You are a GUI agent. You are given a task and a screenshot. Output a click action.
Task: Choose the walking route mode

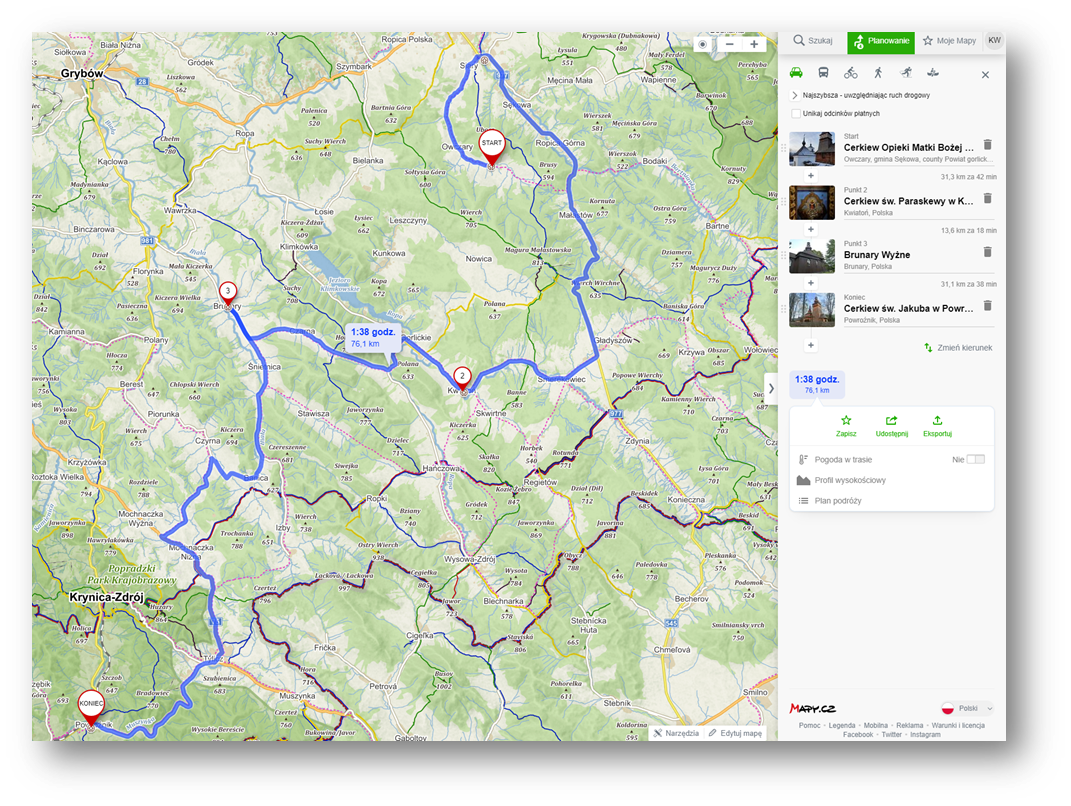[x=878, y=72]
